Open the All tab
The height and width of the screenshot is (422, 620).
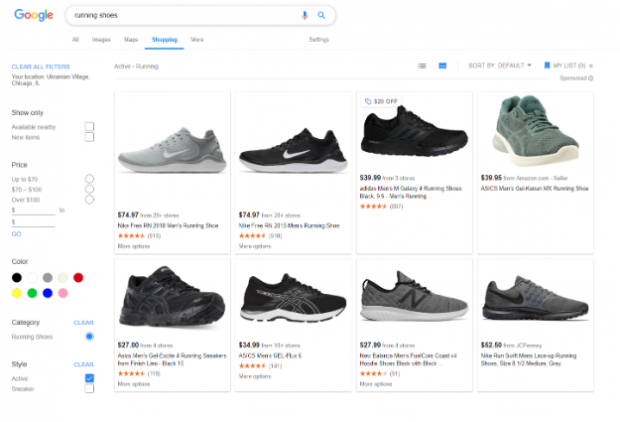coord(76,40)
